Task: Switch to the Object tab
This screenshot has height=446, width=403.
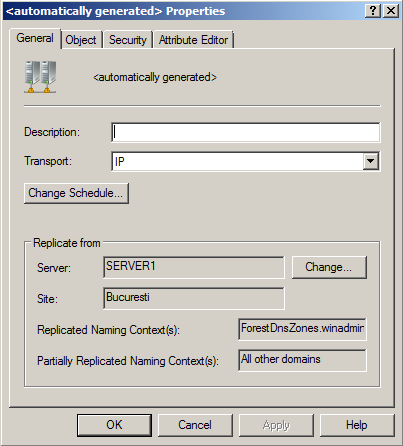Action: [x=81, y=40]
